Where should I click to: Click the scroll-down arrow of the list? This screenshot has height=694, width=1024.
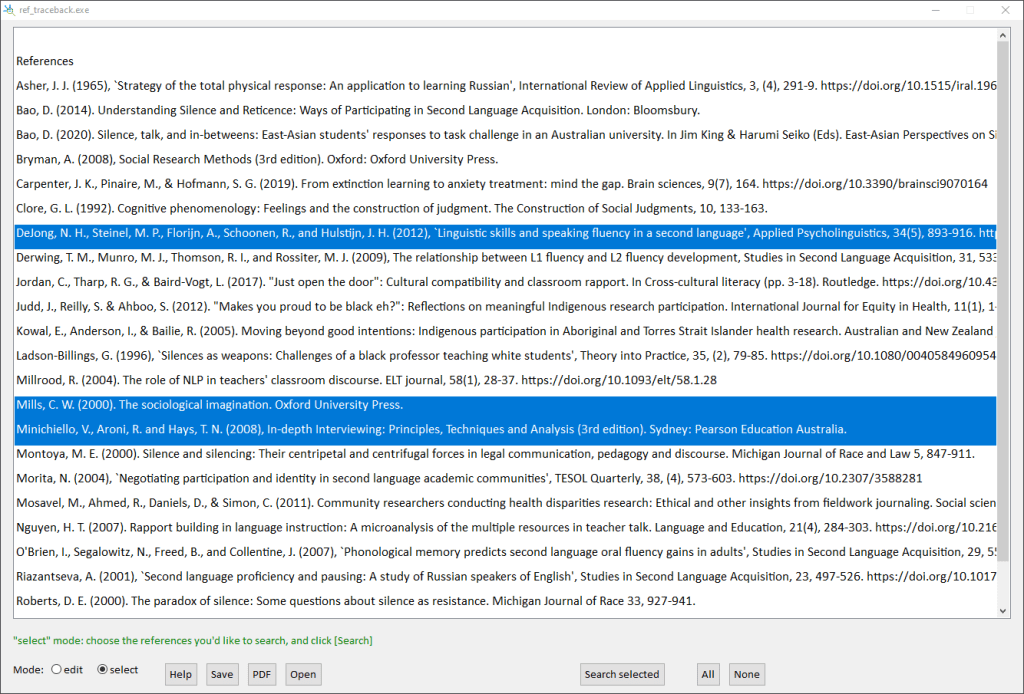(x=1003, y=611)
